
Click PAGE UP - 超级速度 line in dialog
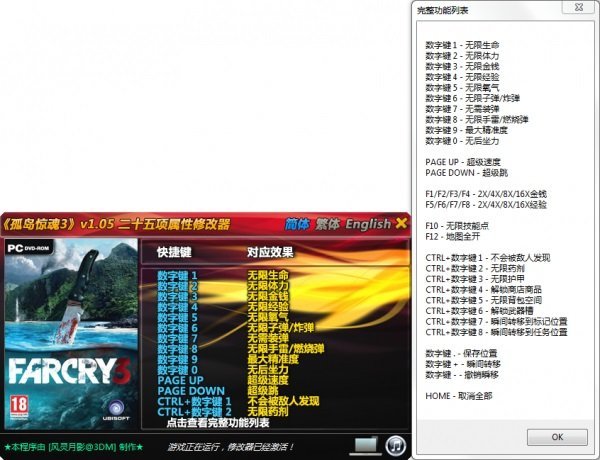pos(463,162)
